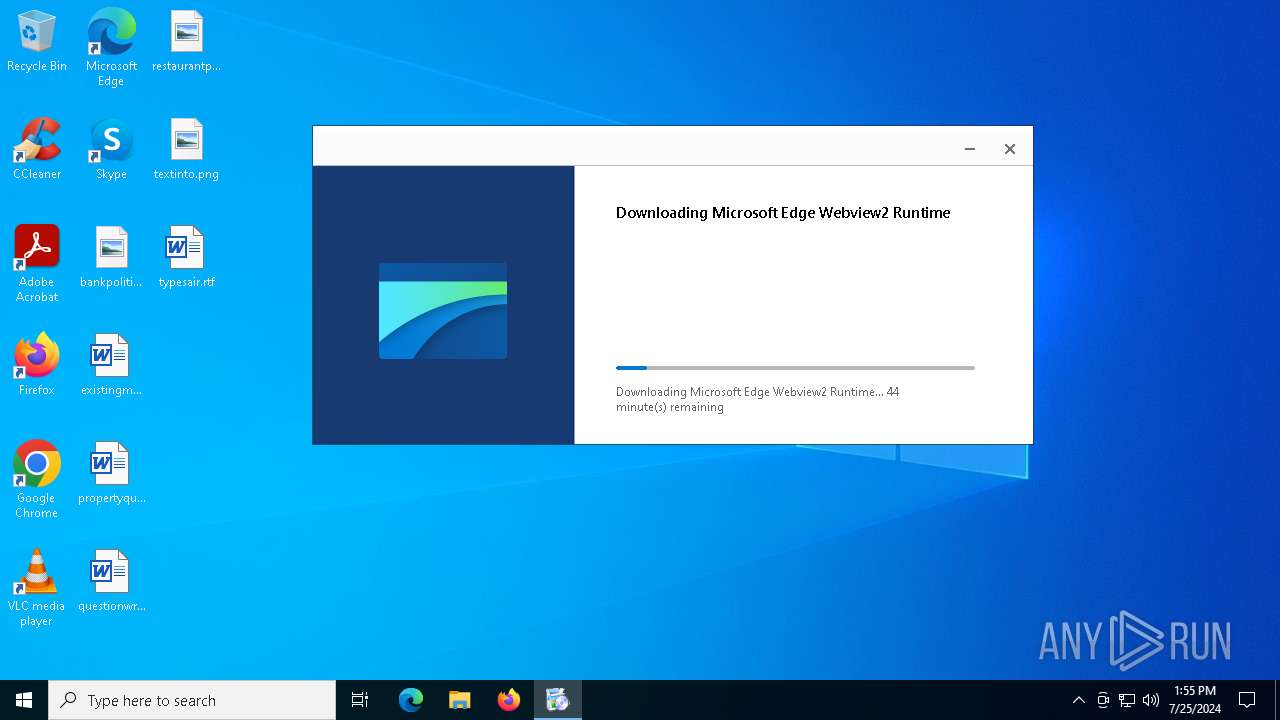
Task: Open Task View from the taskbar
Action: click(360, 700)
